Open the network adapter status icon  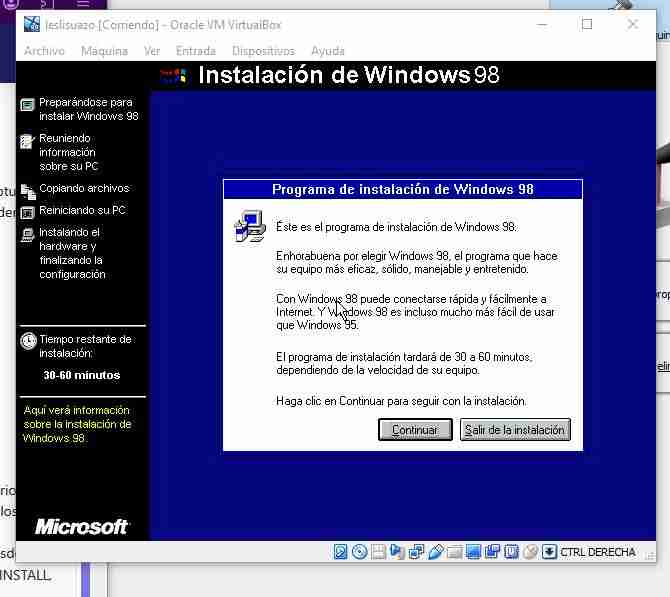pos(416,552)
